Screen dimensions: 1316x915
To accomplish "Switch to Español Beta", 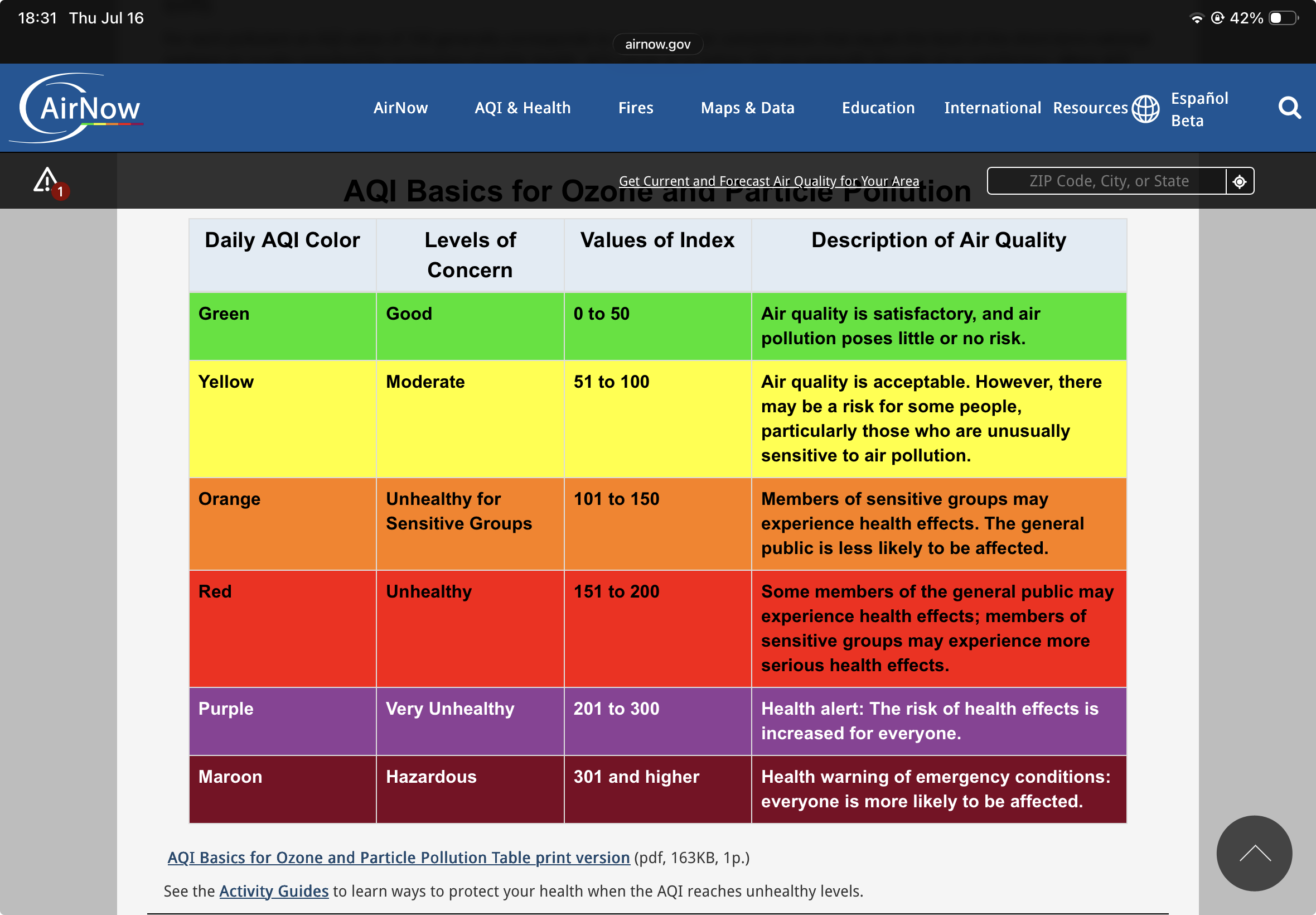I will (x=1199, y=109).
